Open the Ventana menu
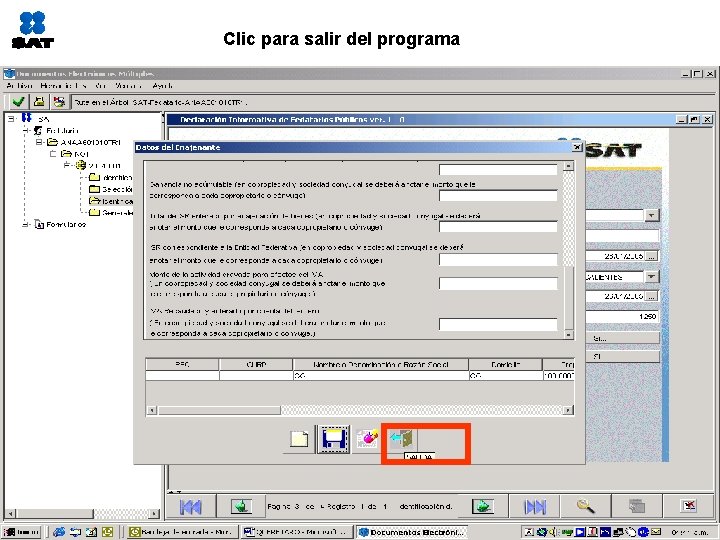720x540 pixels. coord(129,86)
